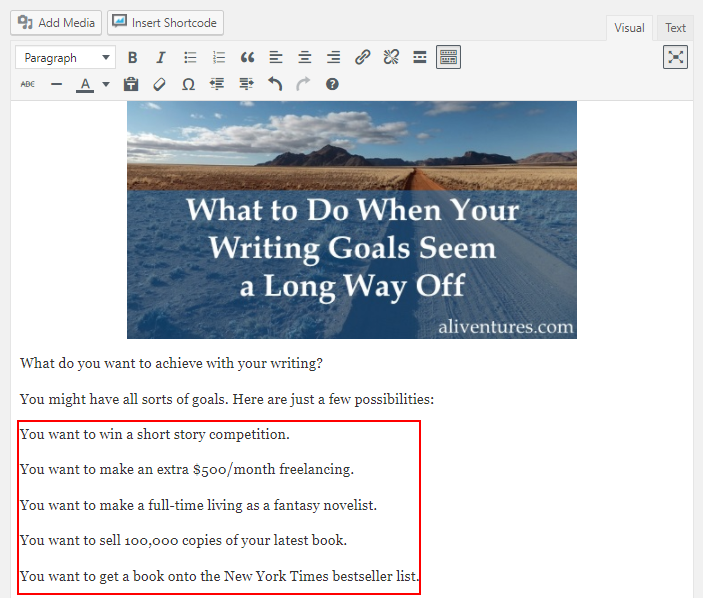Toggle strikethrough formatting

click(x=27, y=85)
